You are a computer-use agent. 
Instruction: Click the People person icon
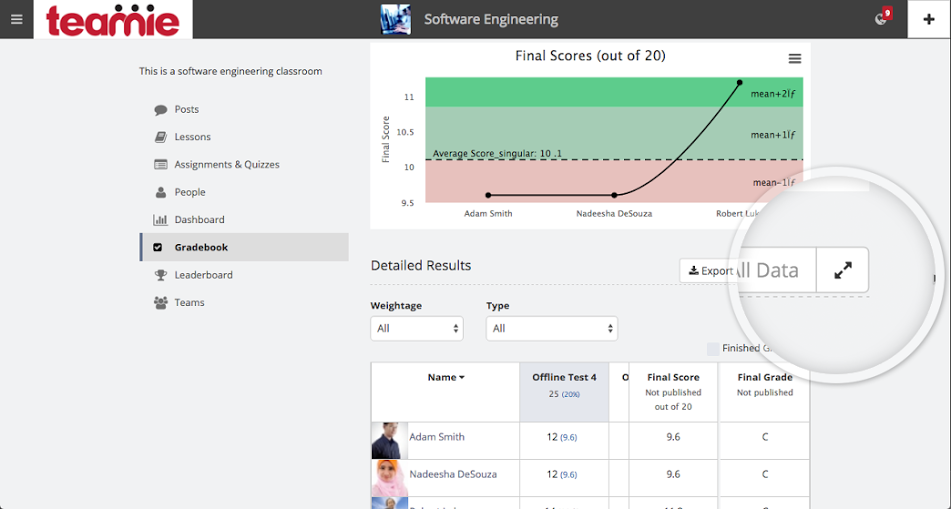click(161, 192)
